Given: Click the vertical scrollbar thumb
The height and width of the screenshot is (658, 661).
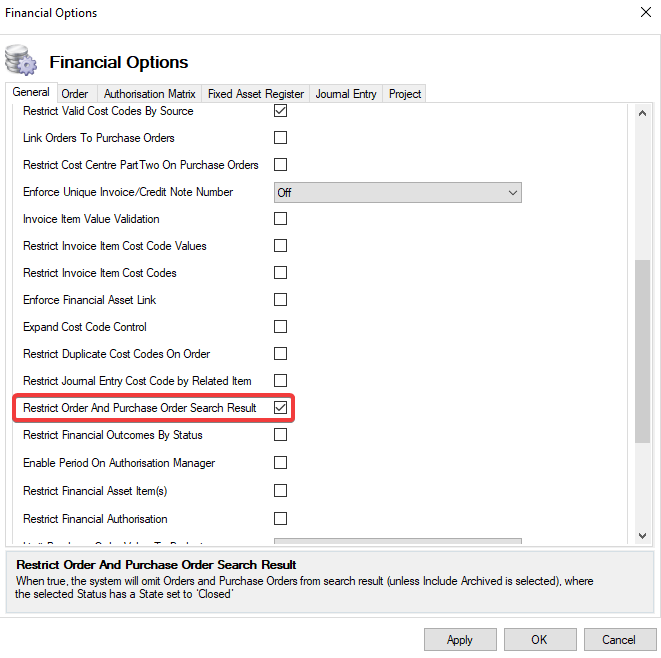Looking at the screenshot, I should (x=643, y=350).
